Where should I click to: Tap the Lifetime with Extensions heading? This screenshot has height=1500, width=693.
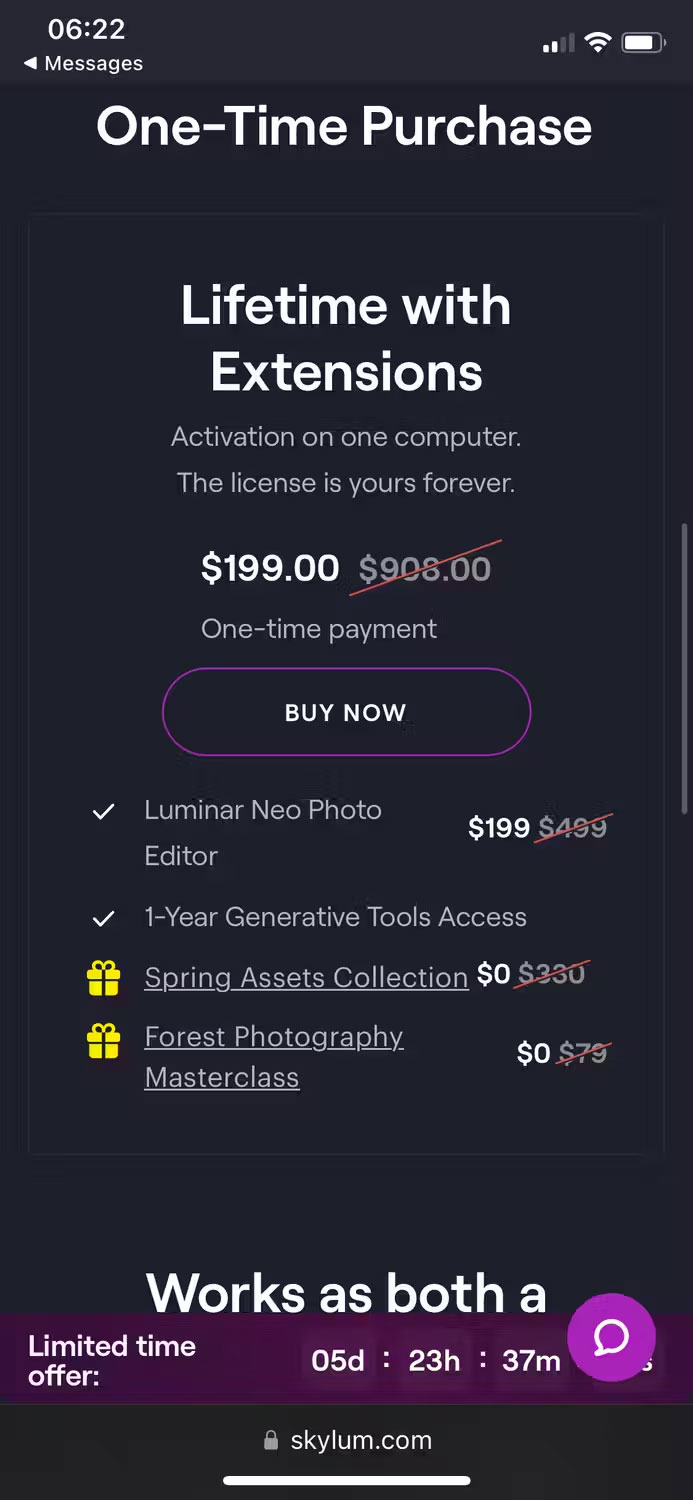point(346,338)
